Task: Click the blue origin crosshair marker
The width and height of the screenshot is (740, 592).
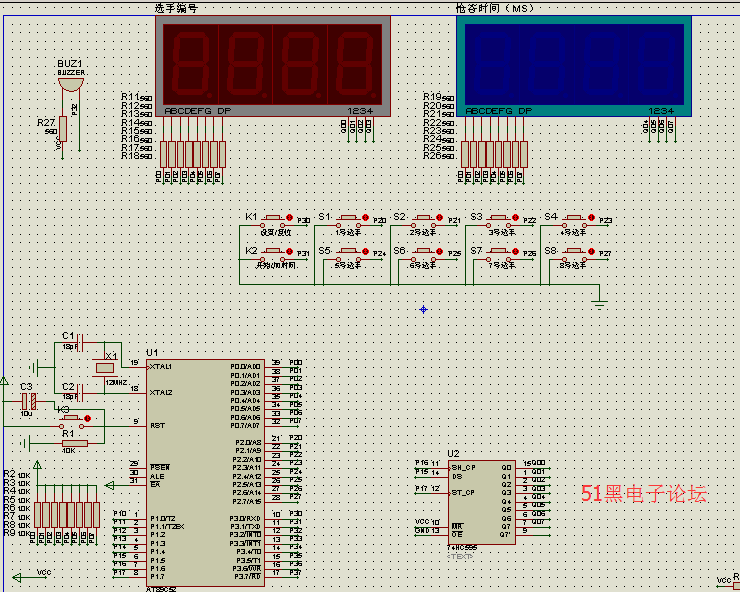Action: (x=423, y=310)
